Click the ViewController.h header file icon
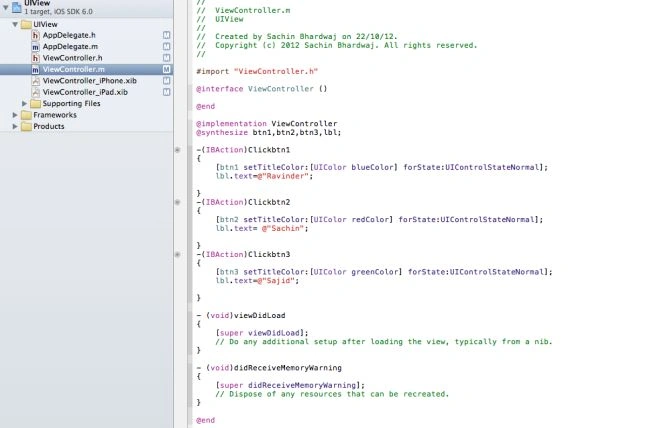 click(36, 58)
